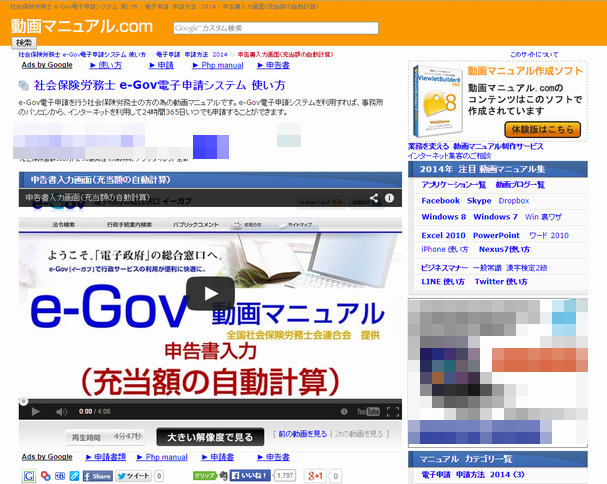This screenshot has height=484, width=607.
Task: Go to 前の動画を見る link
Action: pyautogui.click(x=303, y=434)
